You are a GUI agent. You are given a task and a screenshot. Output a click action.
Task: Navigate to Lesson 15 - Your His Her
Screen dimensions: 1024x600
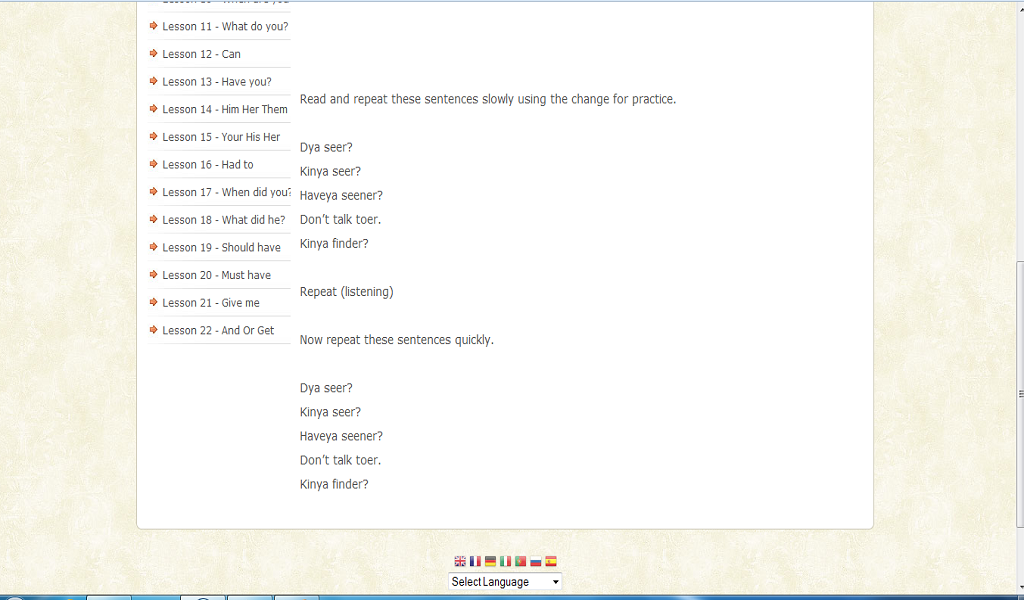click(221, 137)
